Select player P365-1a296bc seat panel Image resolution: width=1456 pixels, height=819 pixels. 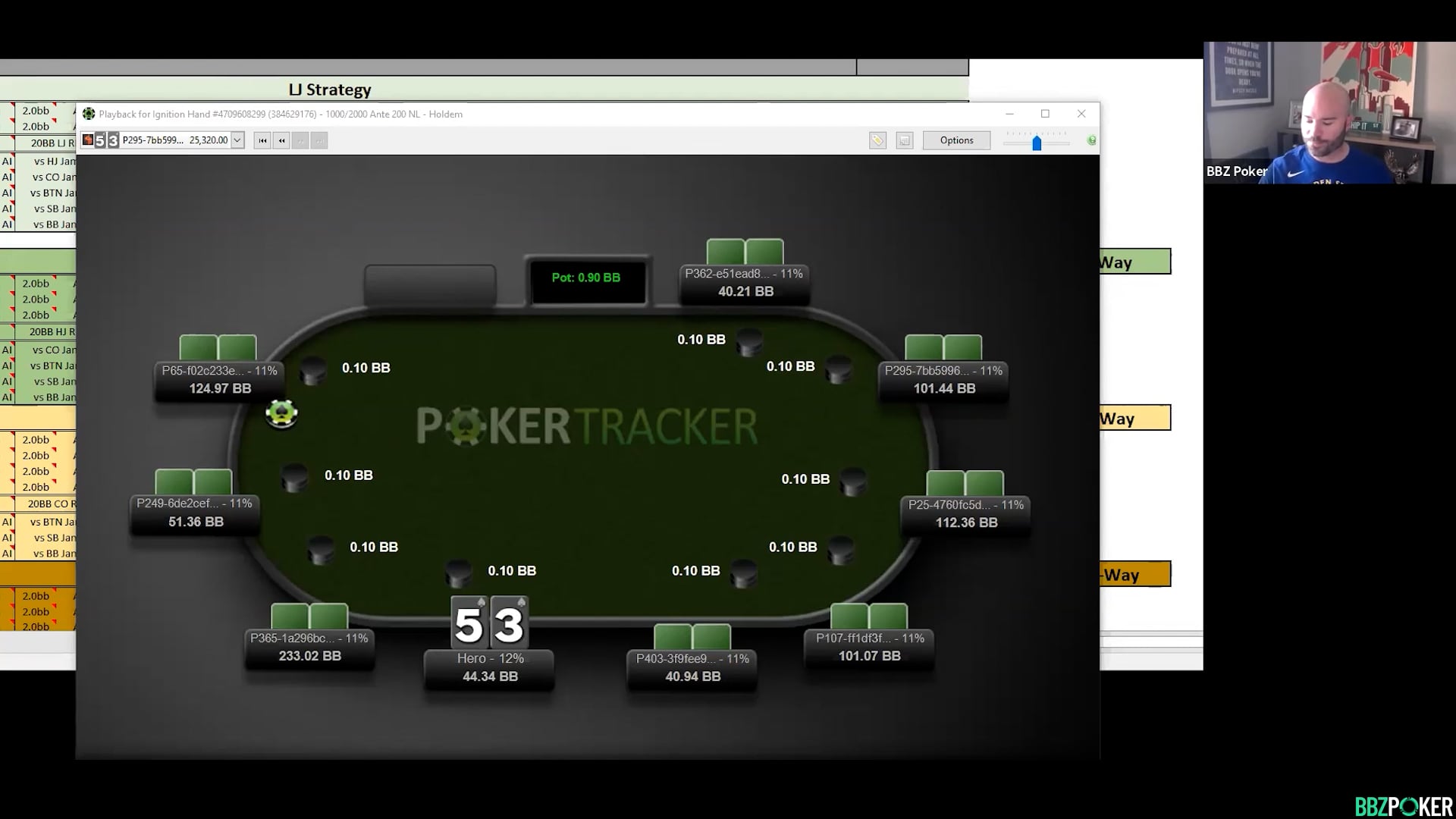(309, 648)
